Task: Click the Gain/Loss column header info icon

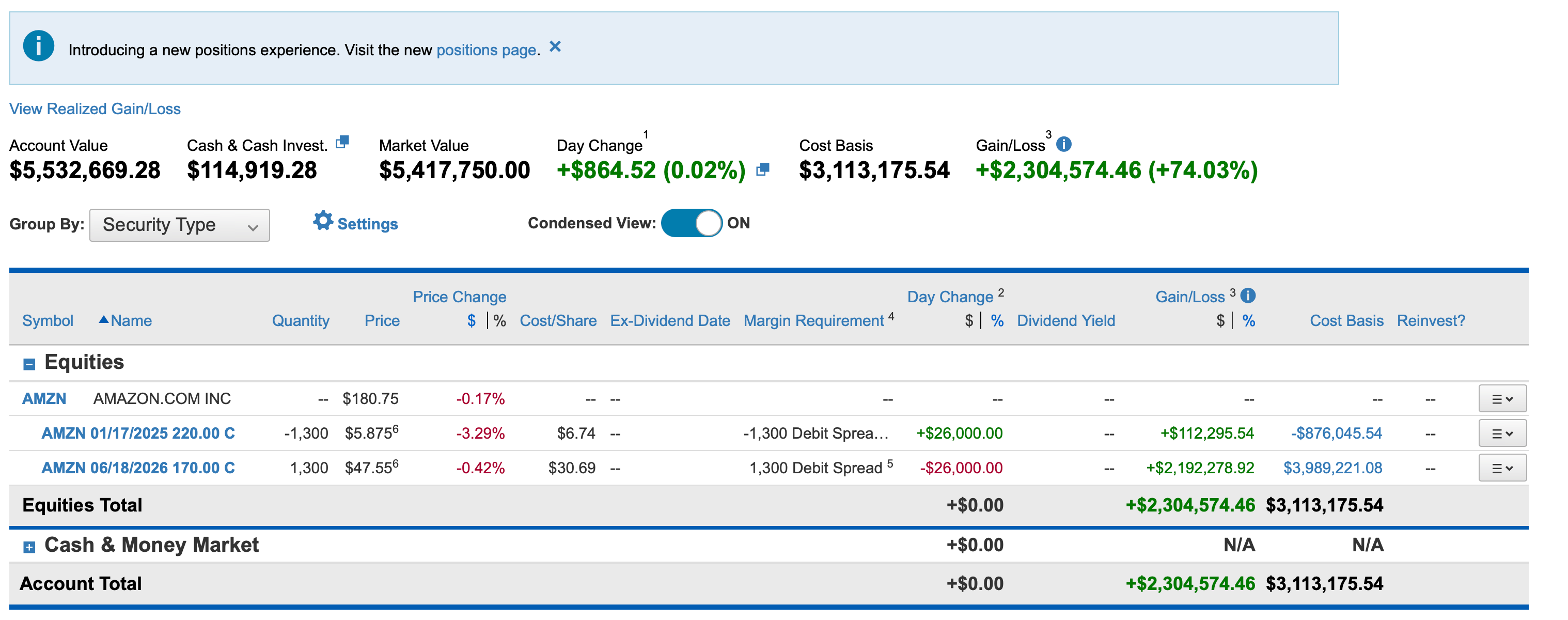Action: coord(1247,296)
